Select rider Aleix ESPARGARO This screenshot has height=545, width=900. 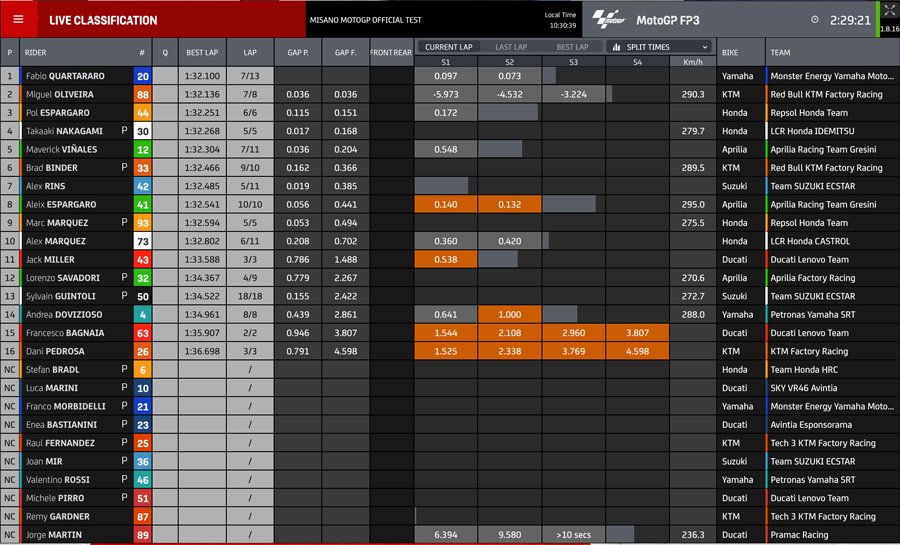coord(61,204)
